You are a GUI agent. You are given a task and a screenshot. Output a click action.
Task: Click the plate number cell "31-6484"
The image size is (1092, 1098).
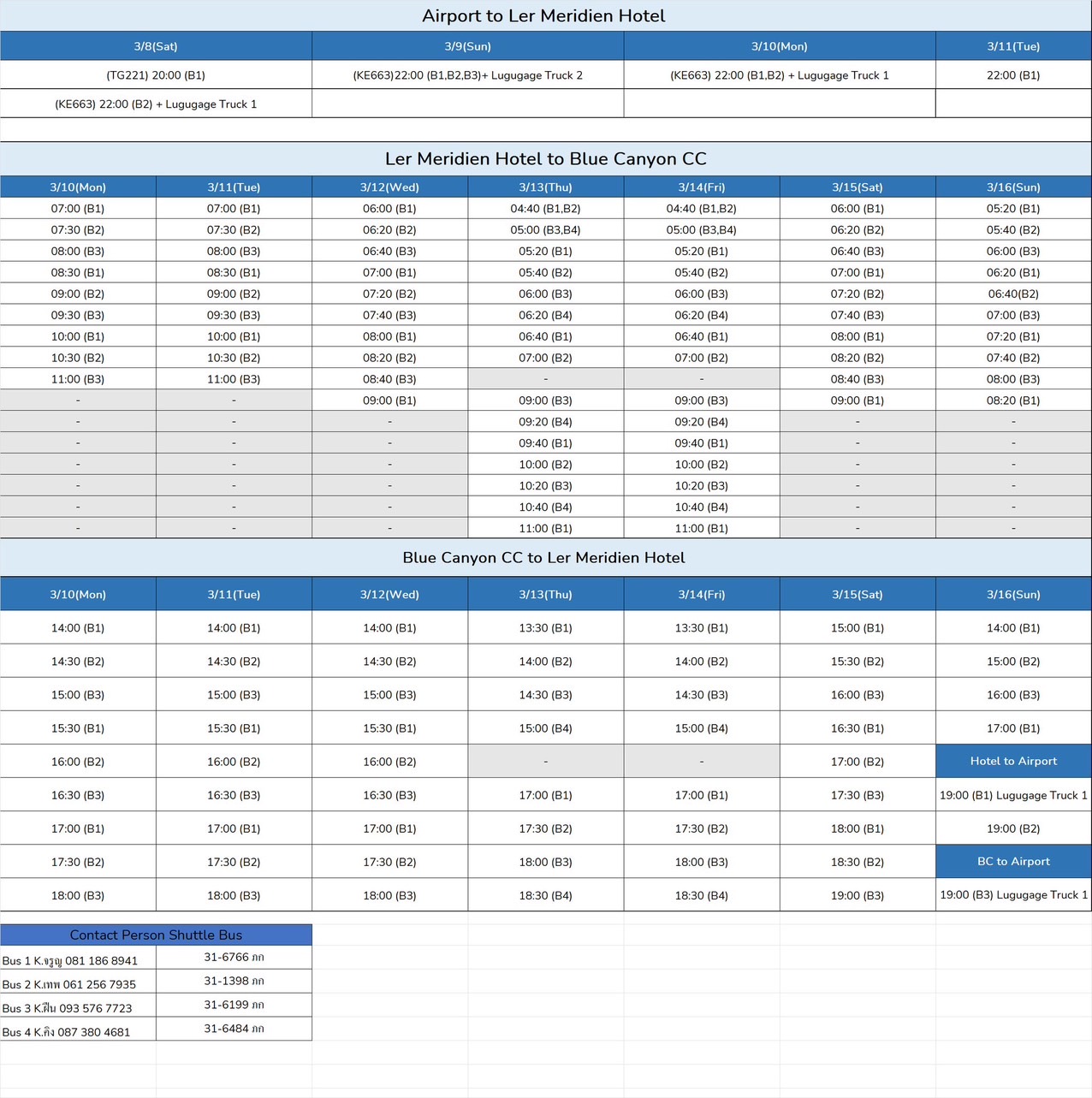[x=234, y=1029]
